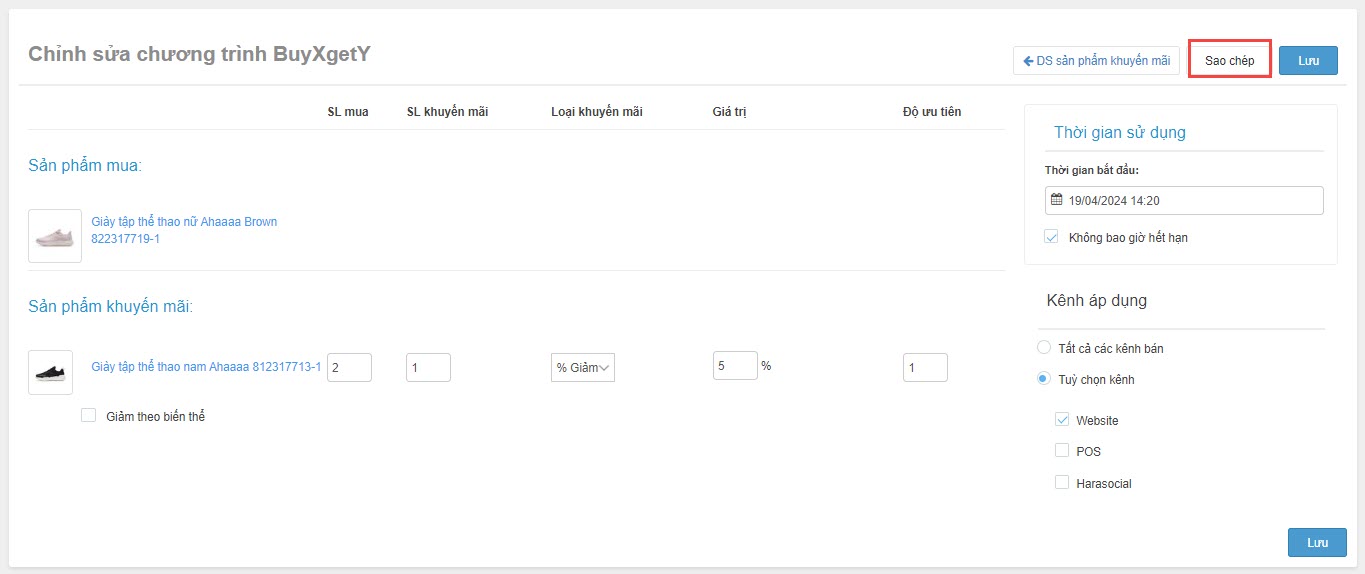The image size is (1365, 574).
Task: Click the SL mua quantity input field
Action: coord(349,367)
